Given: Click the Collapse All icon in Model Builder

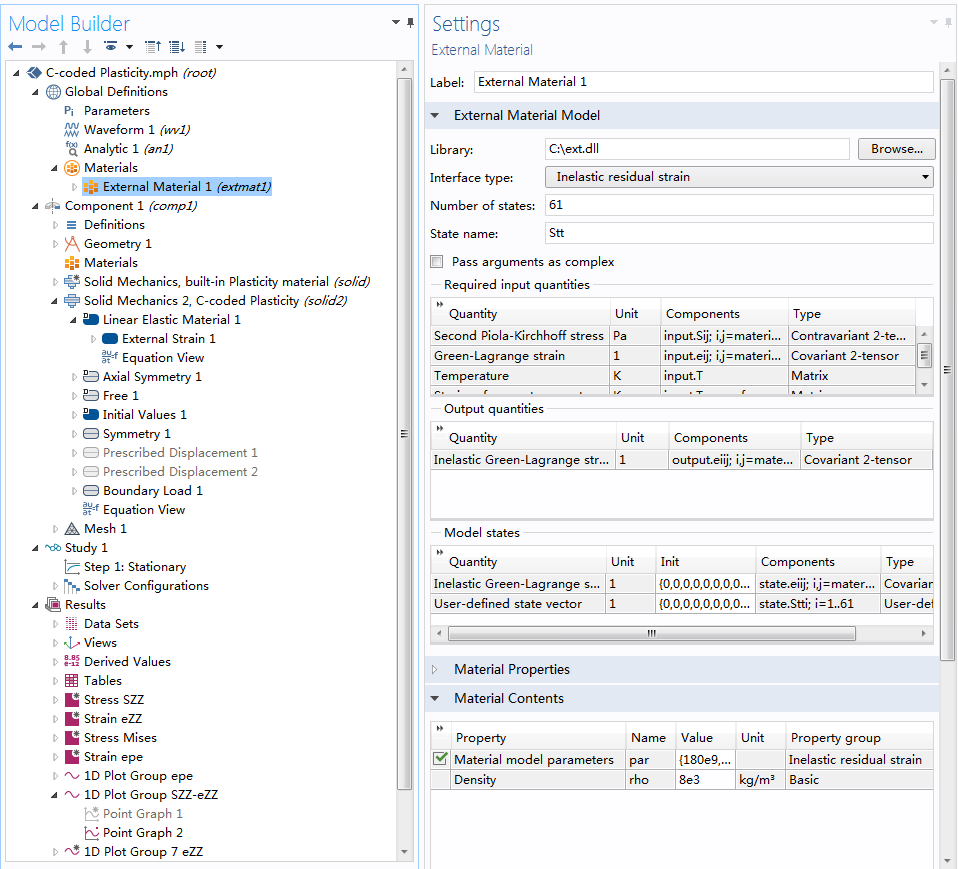Looking at the screenshot, I should point(153,47).
